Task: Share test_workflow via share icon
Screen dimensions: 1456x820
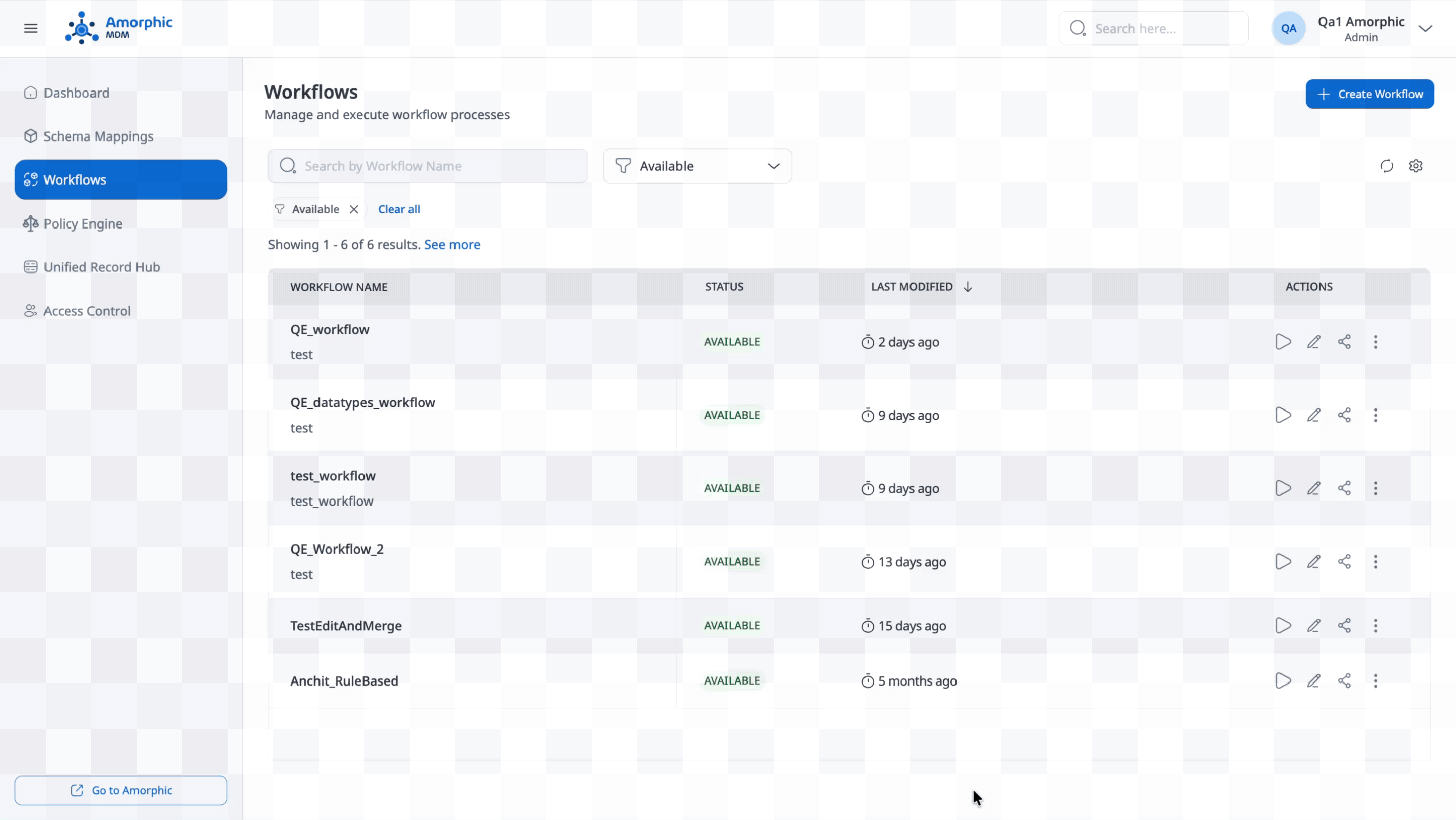Action: (x=1345, y=488)
